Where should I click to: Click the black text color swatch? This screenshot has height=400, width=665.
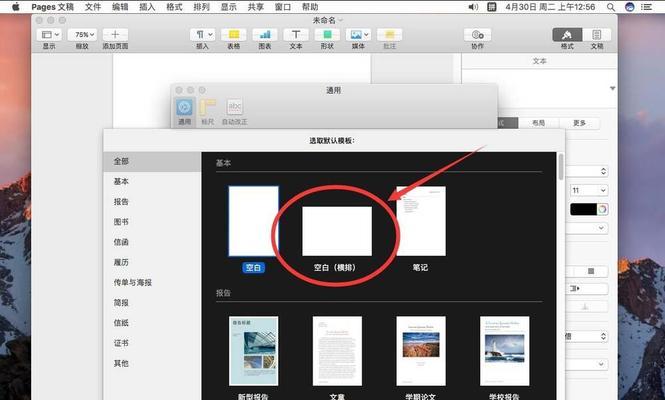click(583, 209)
